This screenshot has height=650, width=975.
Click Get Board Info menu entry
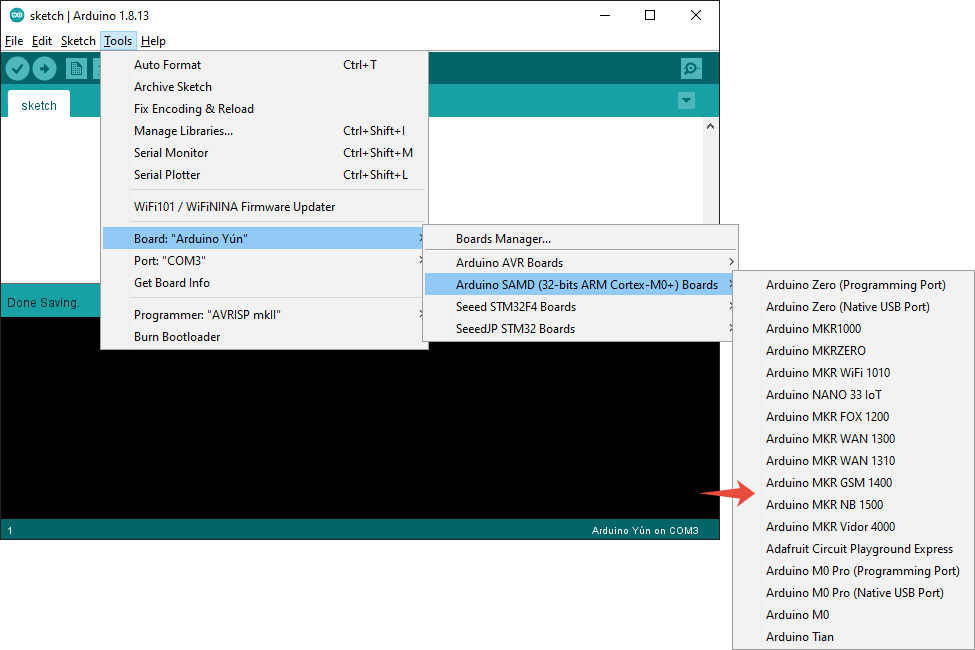point(171,283)
